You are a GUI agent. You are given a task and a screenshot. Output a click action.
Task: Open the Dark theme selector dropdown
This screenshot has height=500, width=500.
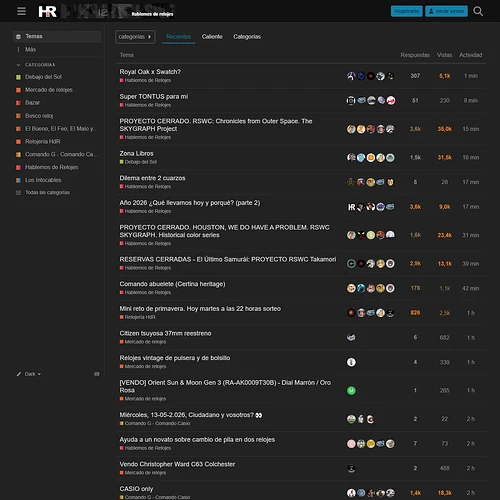coord(29,374)
